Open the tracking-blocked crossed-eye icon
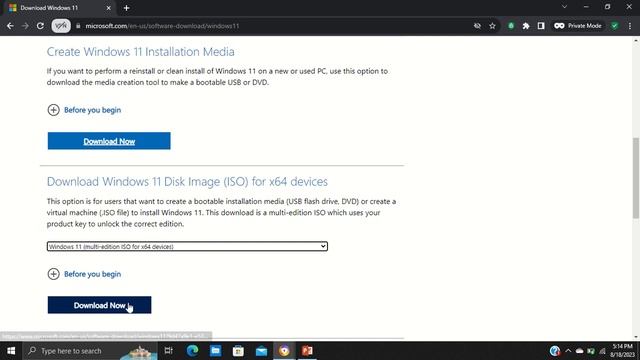The height and width of the screenshot is (360, 640). pyautogui.click(x=477, y=26)
